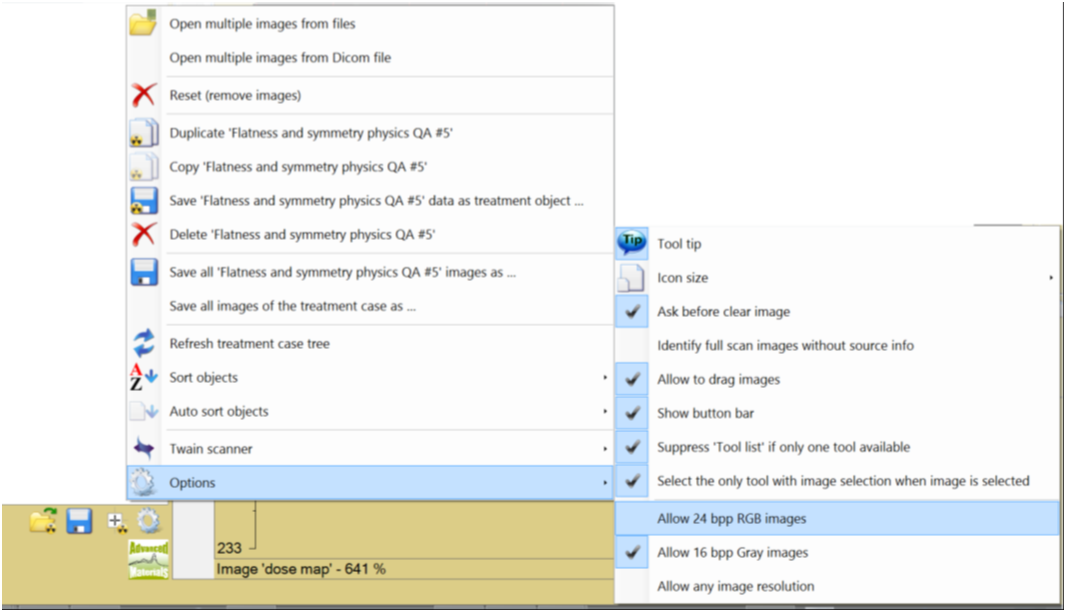Screen dimensions: 1067x612
Task: Click the blue Refresh arrows icon
Action: [x=144, y=343]
